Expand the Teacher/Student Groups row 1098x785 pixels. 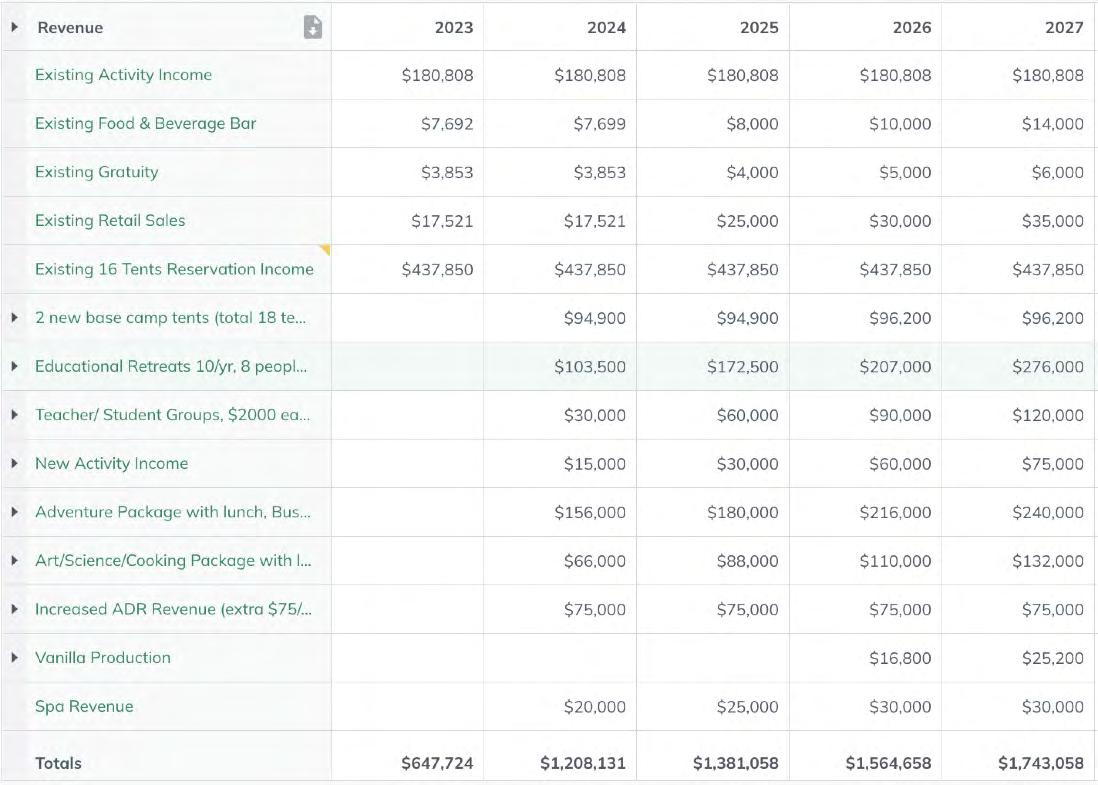[15, 415]
